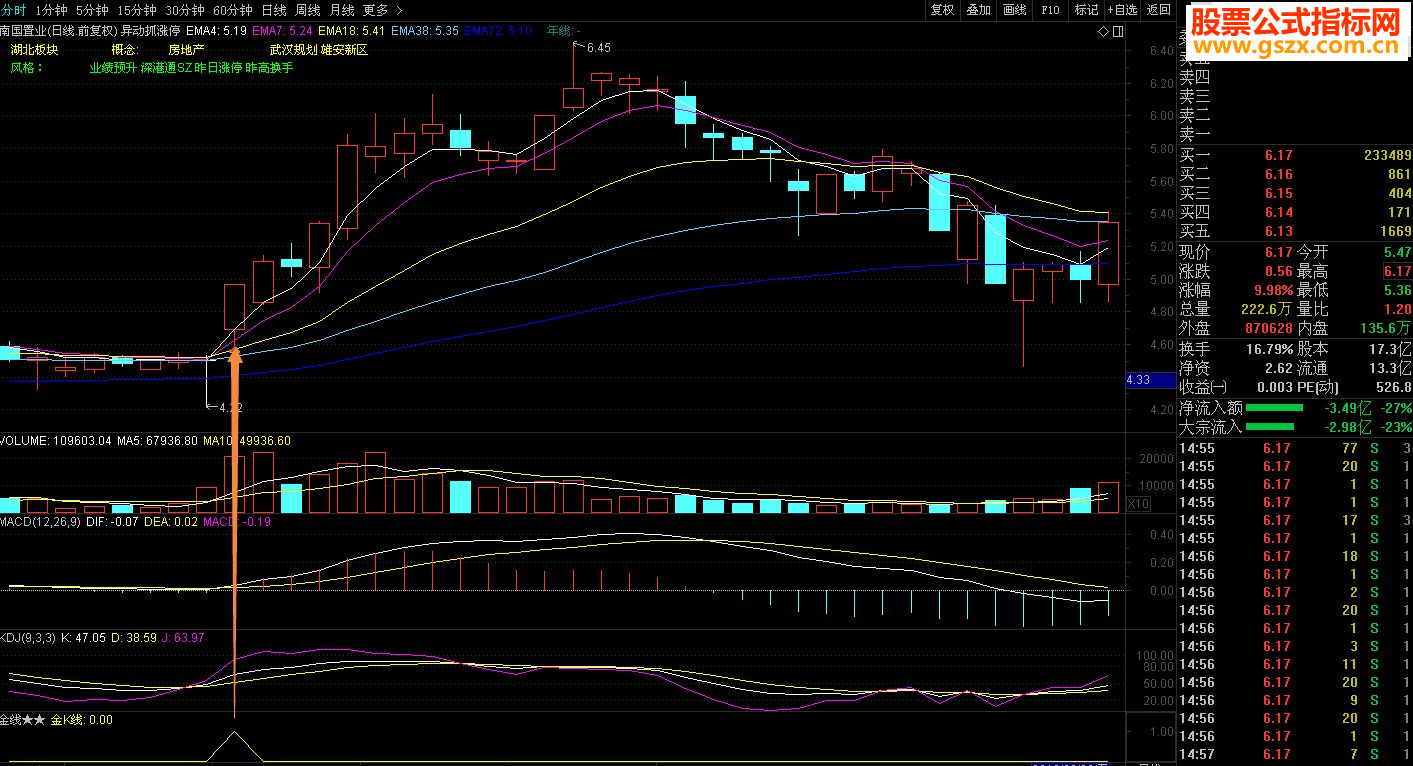Click the 雄安新区 concept tag

pyautogui.click(x=345, y=50)
